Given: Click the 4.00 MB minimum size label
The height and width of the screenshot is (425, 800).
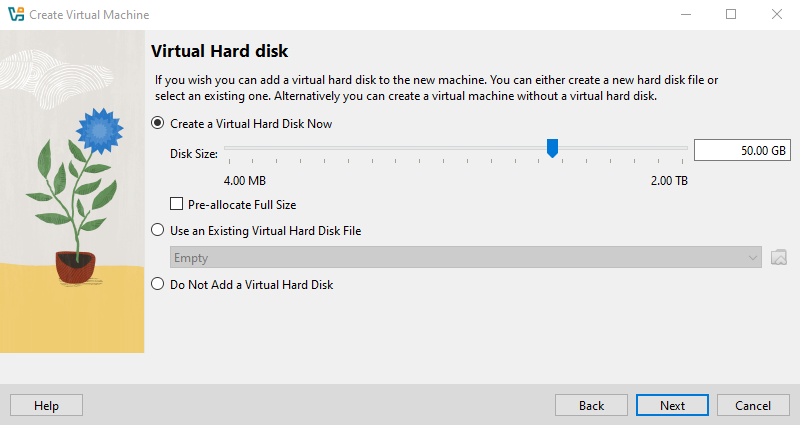Looking at the screenshot, I should 244,181.
